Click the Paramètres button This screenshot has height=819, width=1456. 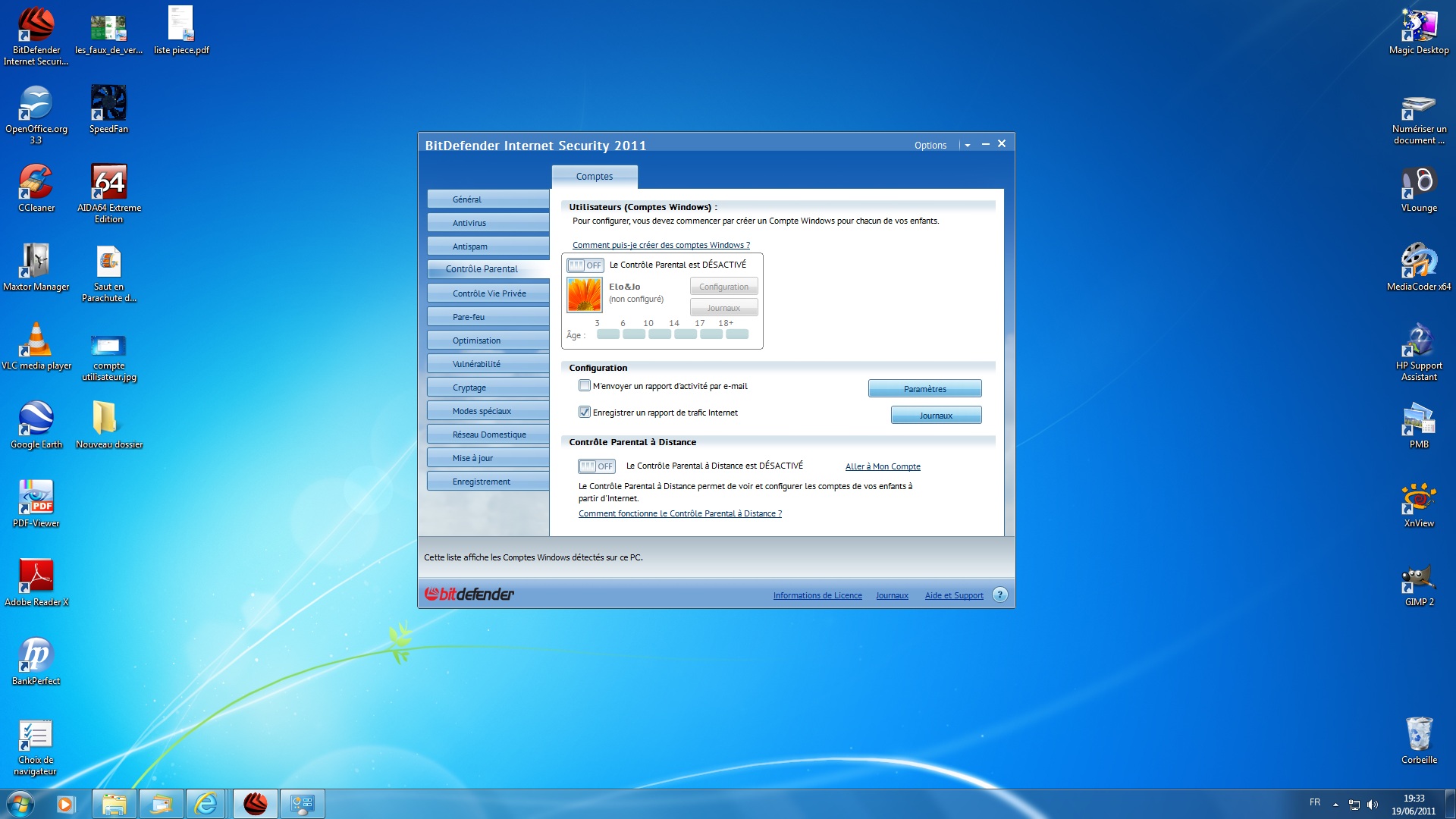[925, 388]
